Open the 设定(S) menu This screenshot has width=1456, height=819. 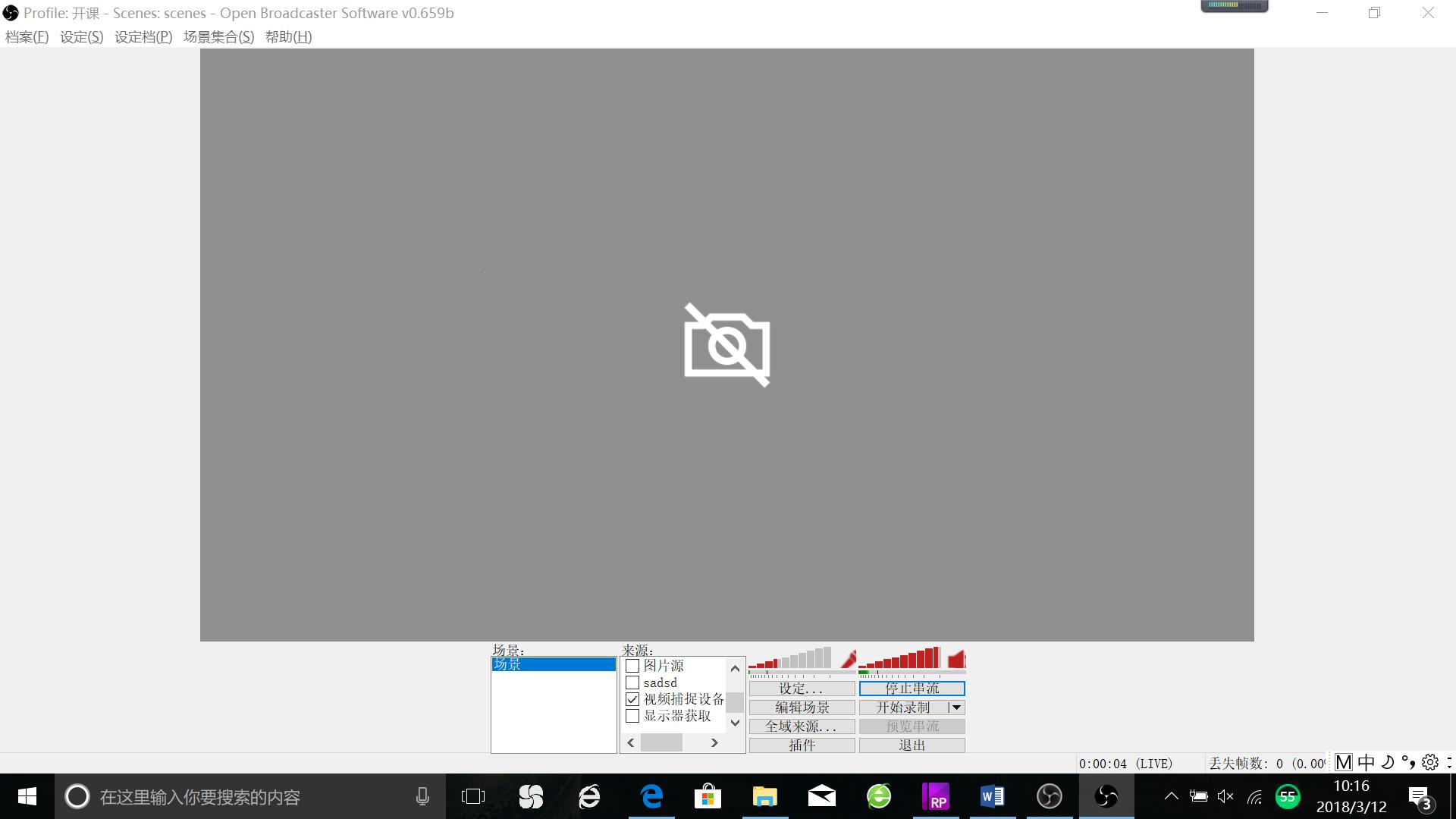[81, 37]
